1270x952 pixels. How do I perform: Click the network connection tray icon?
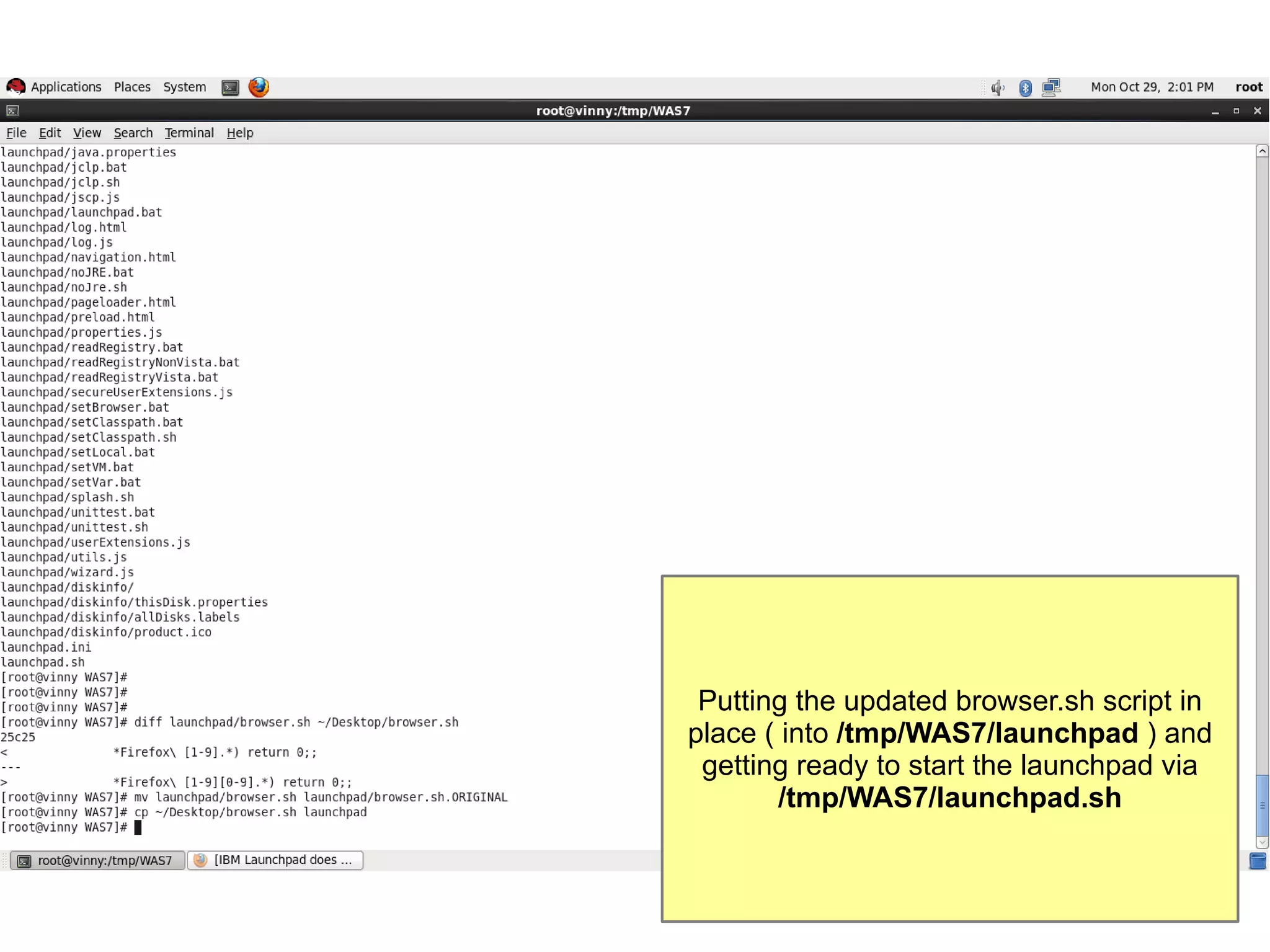(1051, 88)
